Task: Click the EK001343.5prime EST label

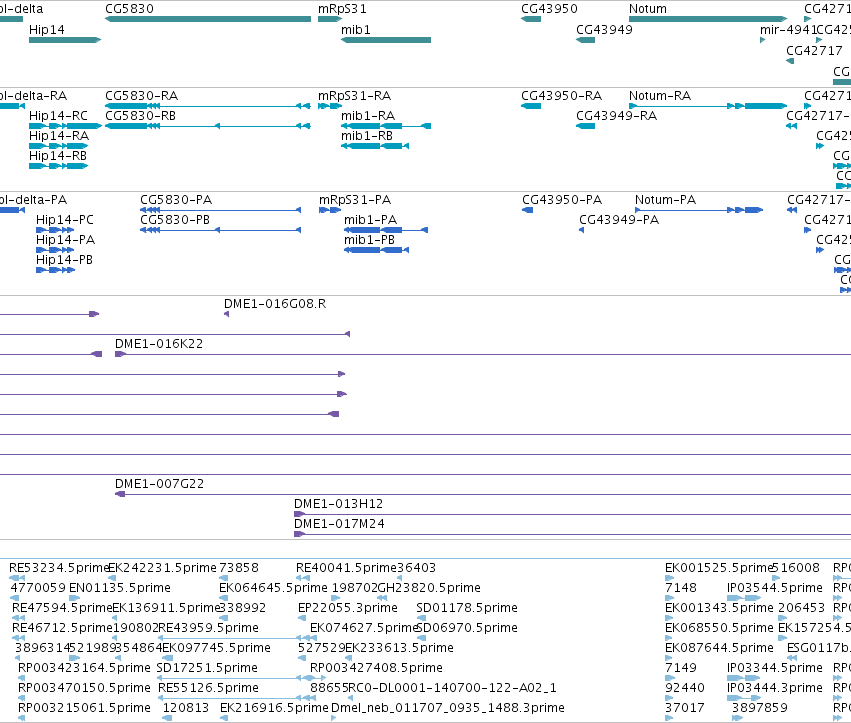Action: (719, 608)
